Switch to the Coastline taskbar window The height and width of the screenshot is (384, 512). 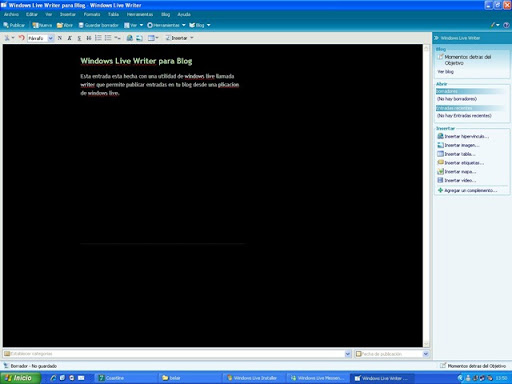(x=125, y=378)
